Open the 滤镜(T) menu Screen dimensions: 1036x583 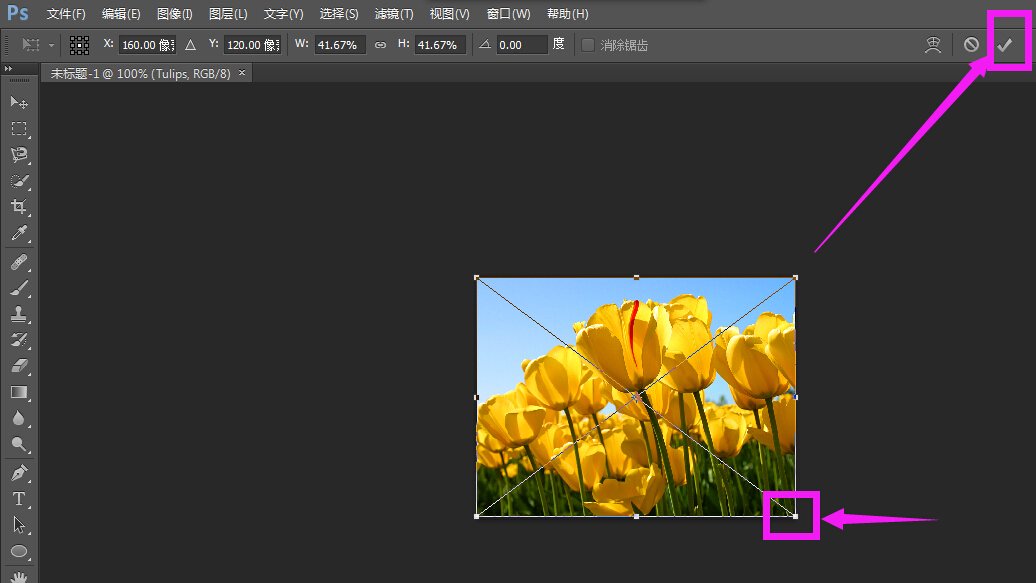[393, 14]
